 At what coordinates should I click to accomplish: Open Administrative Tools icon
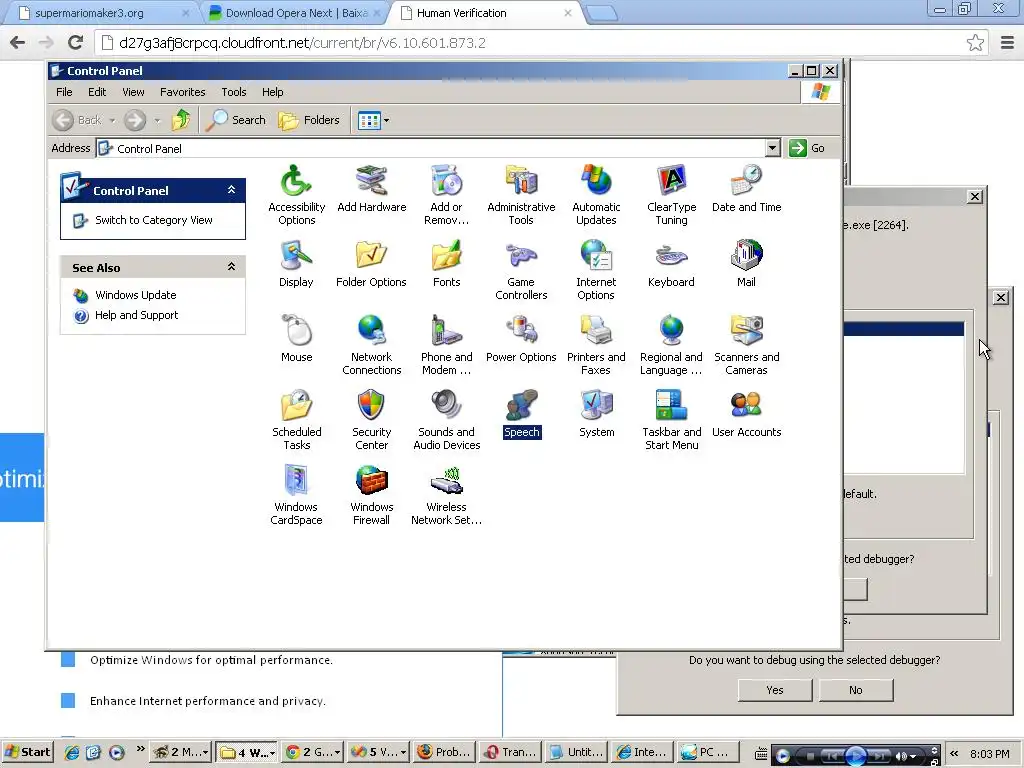tap(521, 195)
